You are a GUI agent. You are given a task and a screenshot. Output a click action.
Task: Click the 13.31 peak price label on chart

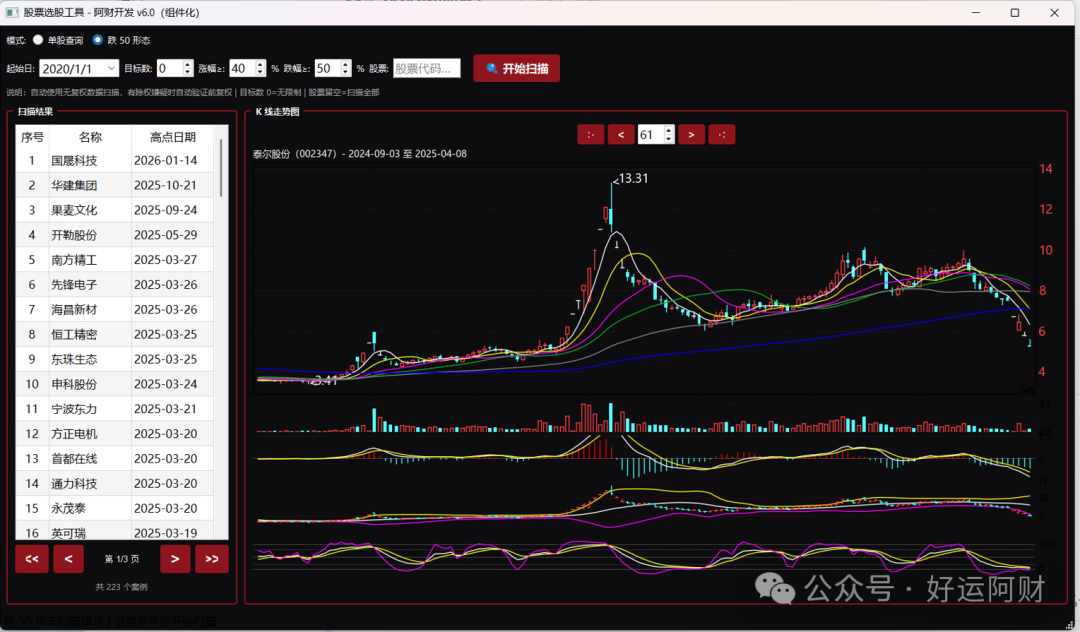(x=633, y=178)
